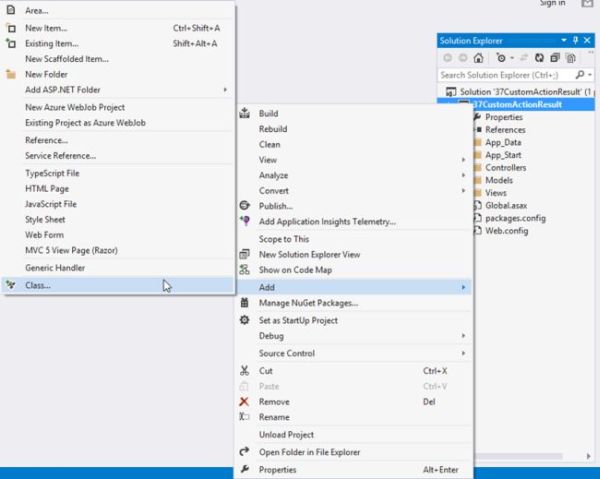
Task: Open the Solution Explorer window options dropdown arrow
Action: (564, 40)
